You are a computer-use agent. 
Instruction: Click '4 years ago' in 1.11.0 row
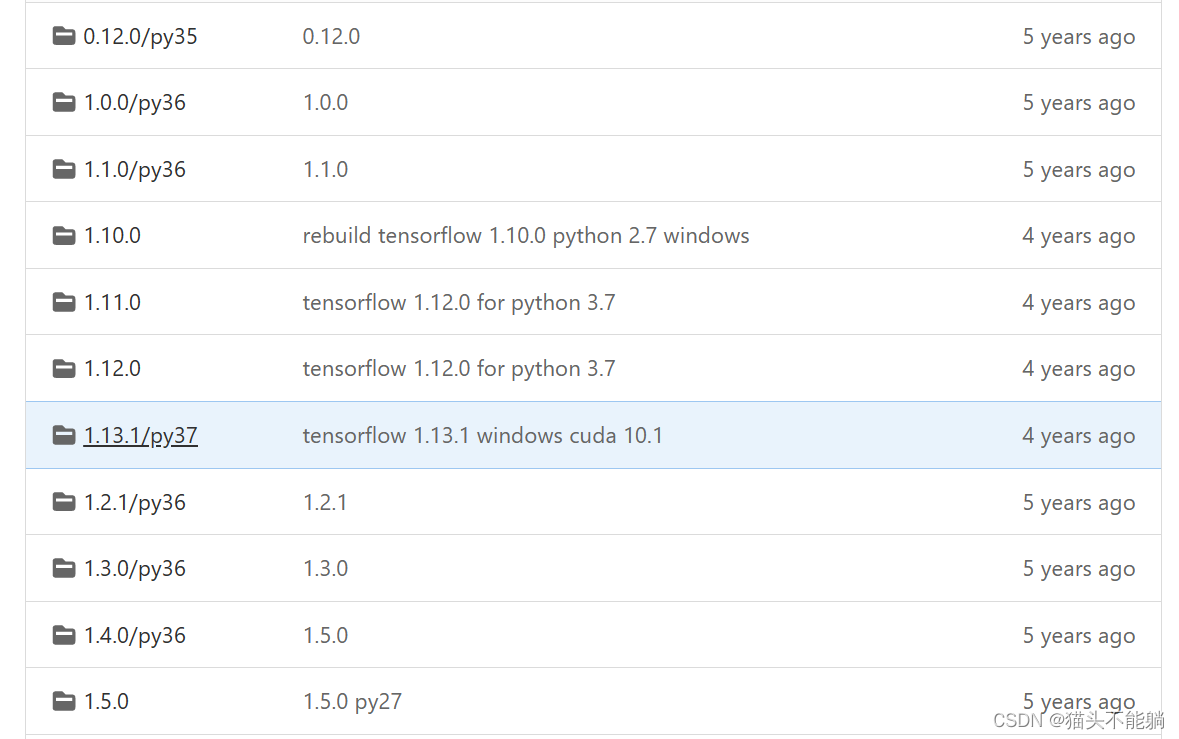point(1078,303)
